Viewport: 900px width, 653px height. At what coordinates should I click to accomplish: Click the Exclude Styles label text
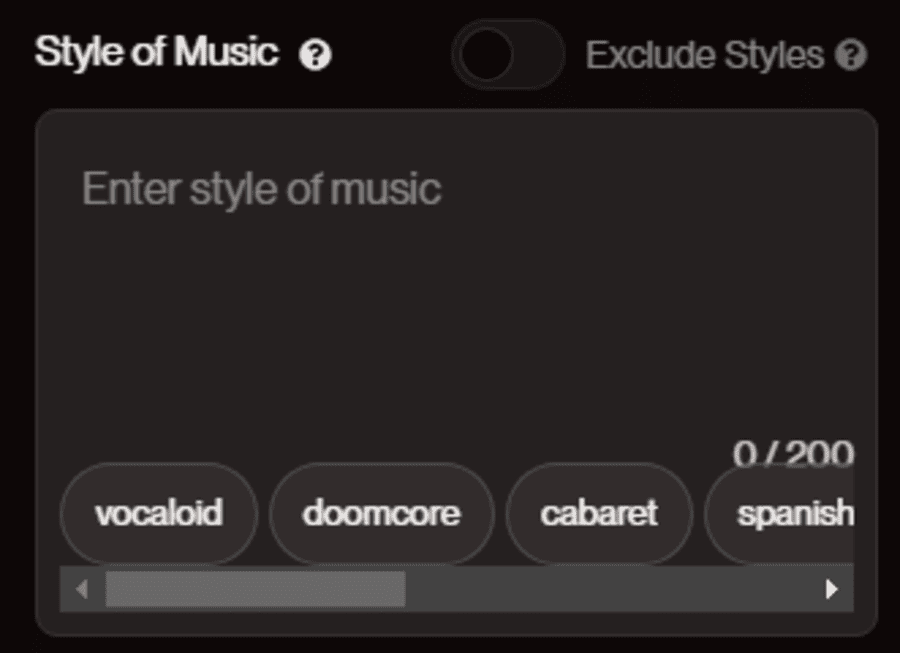(704, 55)
